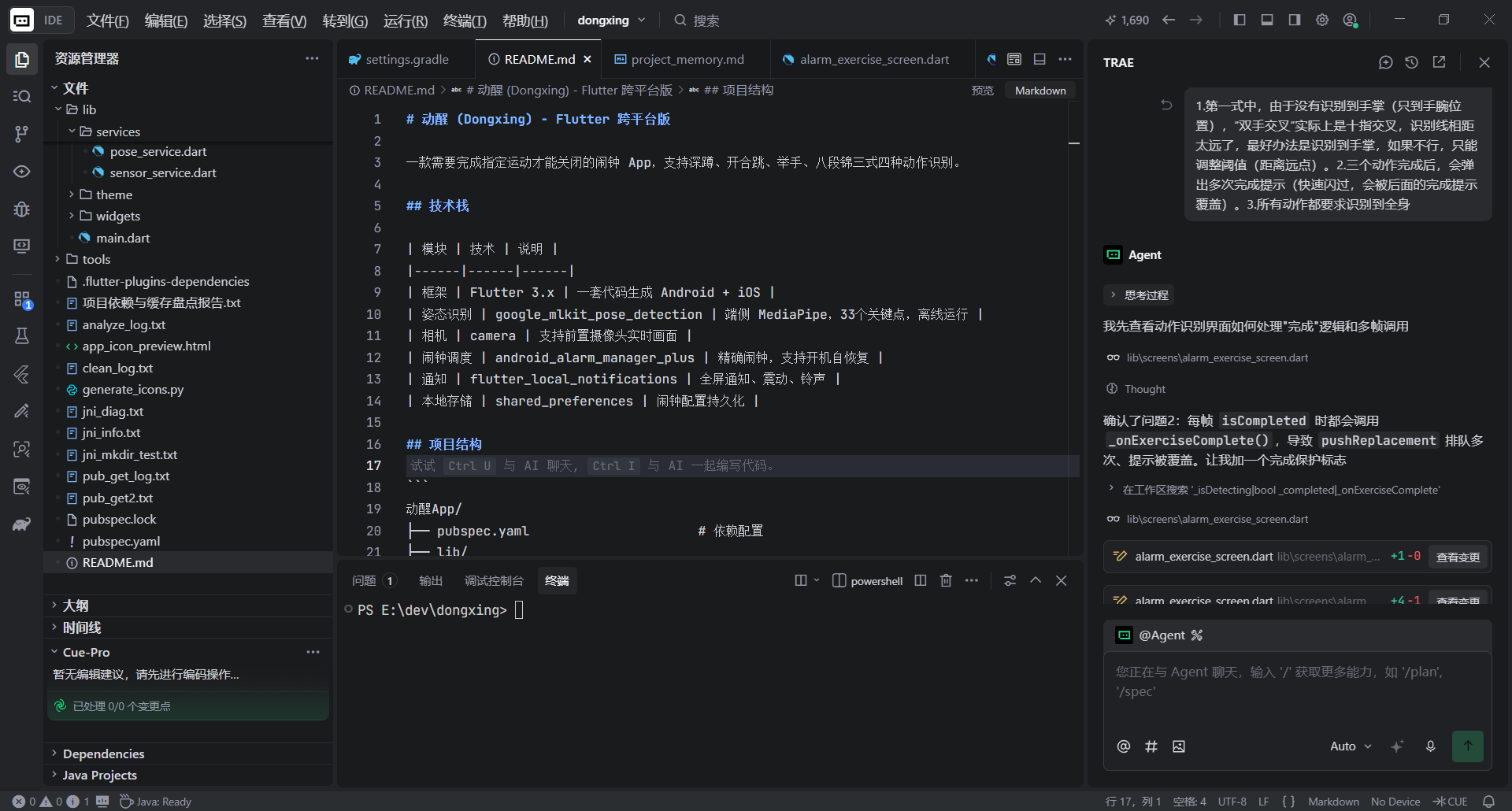This screenshot has width=1512, height=811.
Task: Open the 文件(F) menu
Action: pos(107,20)
